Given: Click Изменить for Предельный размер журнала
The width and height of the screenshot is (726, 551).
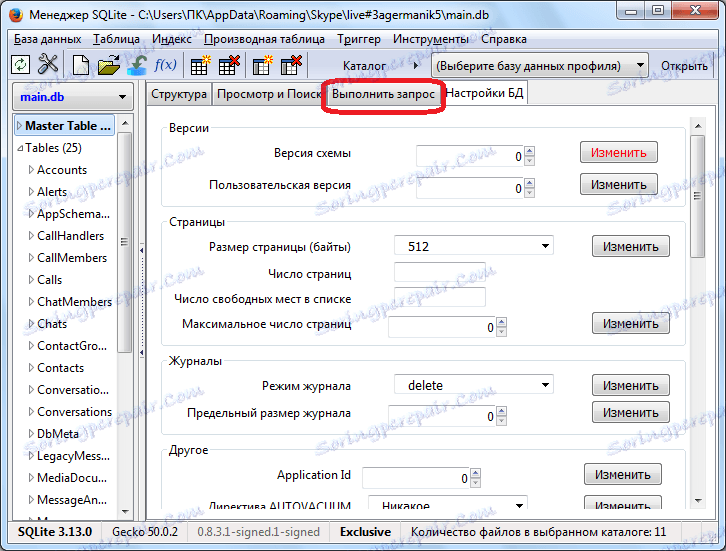Looking at the screenshot, I should [x=631, y=412].
